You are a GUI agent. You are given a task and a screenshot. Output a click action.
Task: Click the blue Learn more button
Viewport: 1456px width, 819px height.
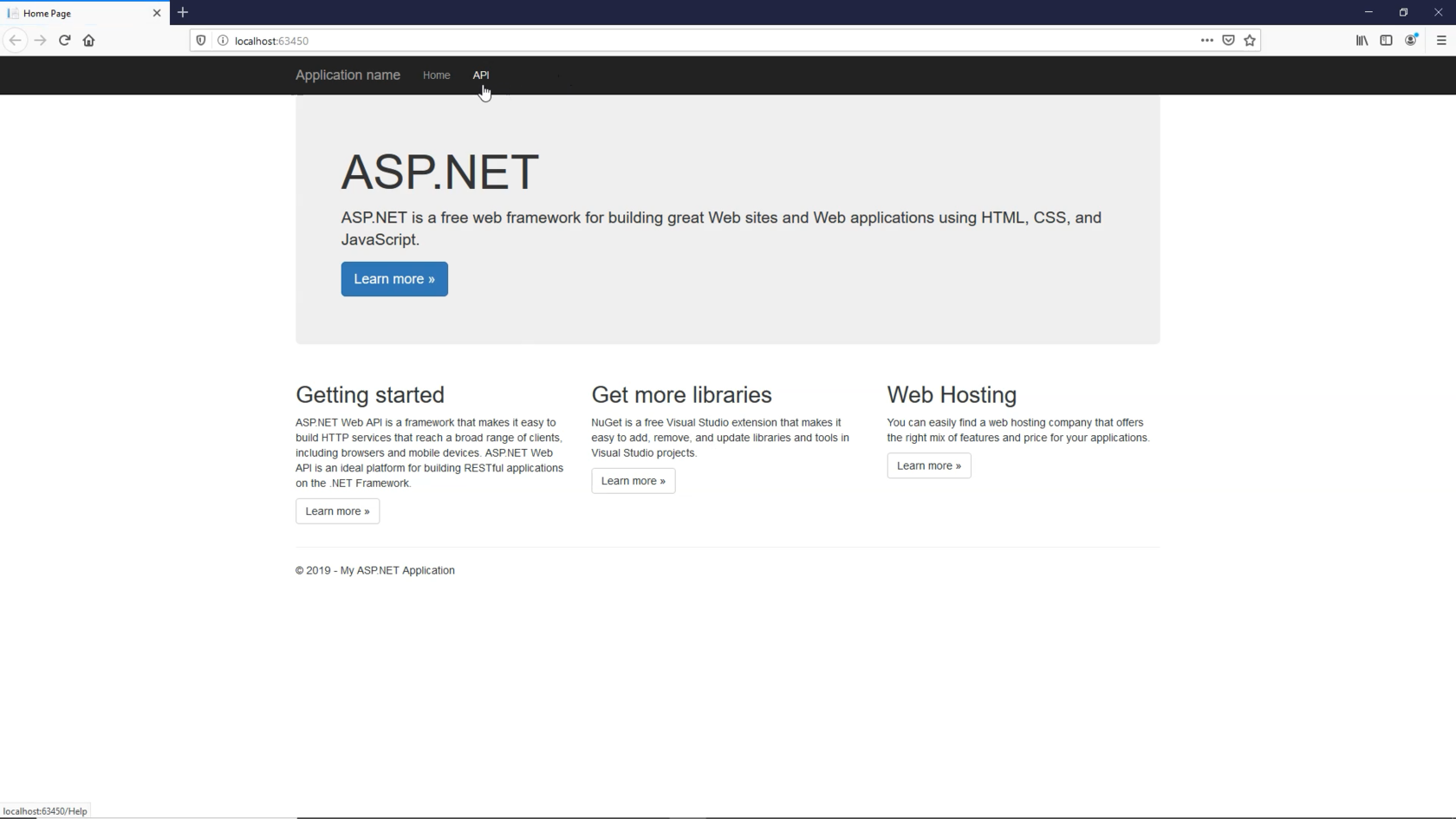(394, 279)
